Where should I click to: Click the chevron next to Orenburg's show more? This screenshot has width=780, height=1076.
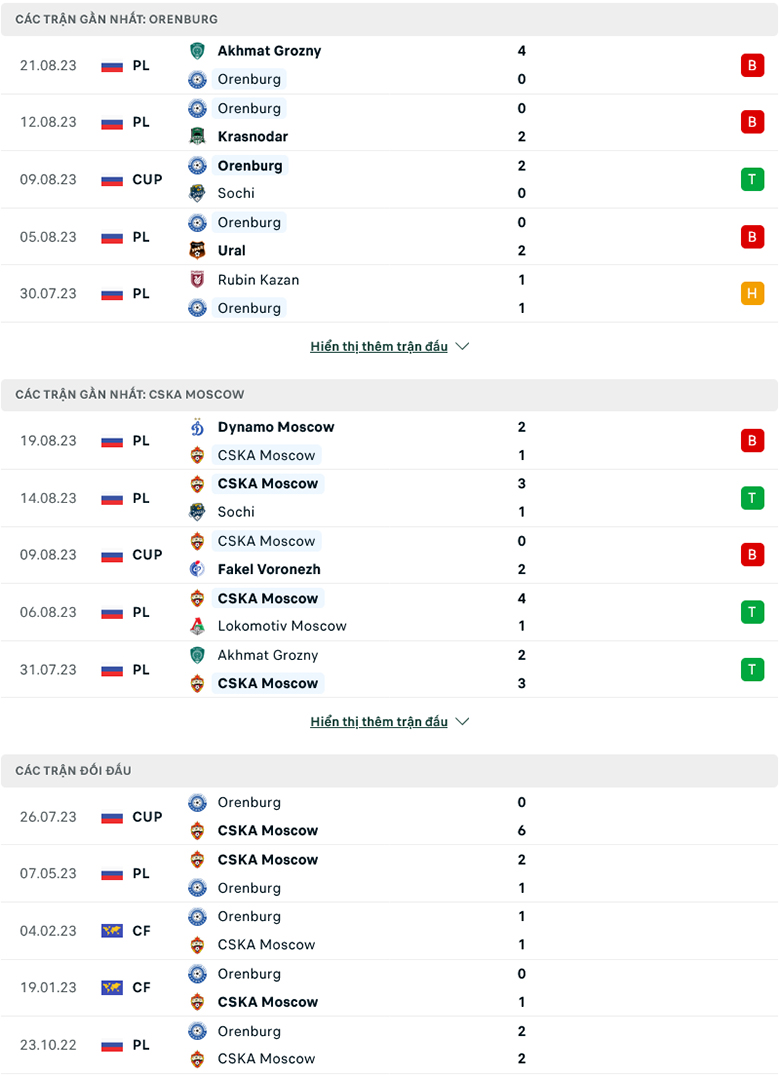(462, 347)
